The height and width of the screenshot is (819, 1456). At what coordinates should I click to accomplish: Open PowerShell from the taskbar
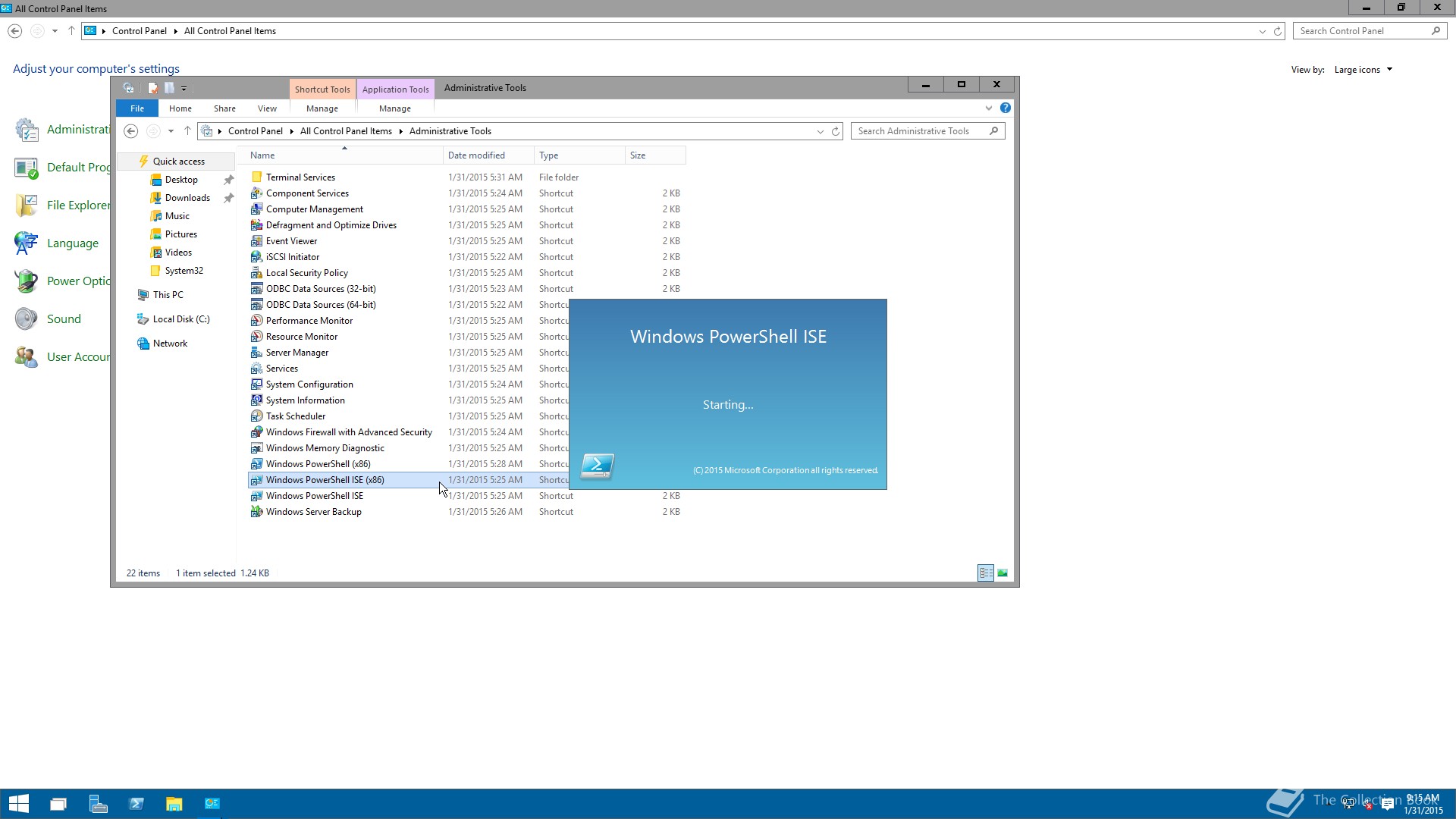(x=136, y=804)
